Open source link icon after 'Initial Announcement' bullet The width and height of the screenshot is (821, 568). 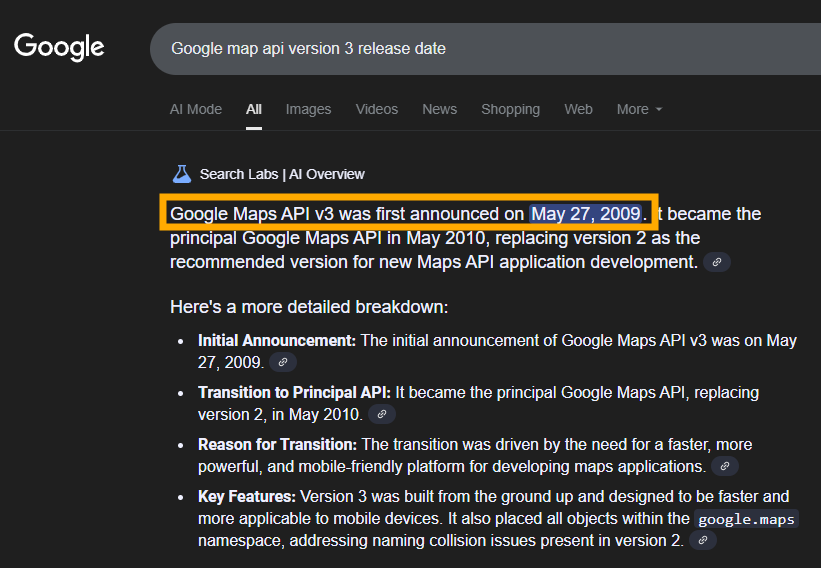tap(283, 362)
